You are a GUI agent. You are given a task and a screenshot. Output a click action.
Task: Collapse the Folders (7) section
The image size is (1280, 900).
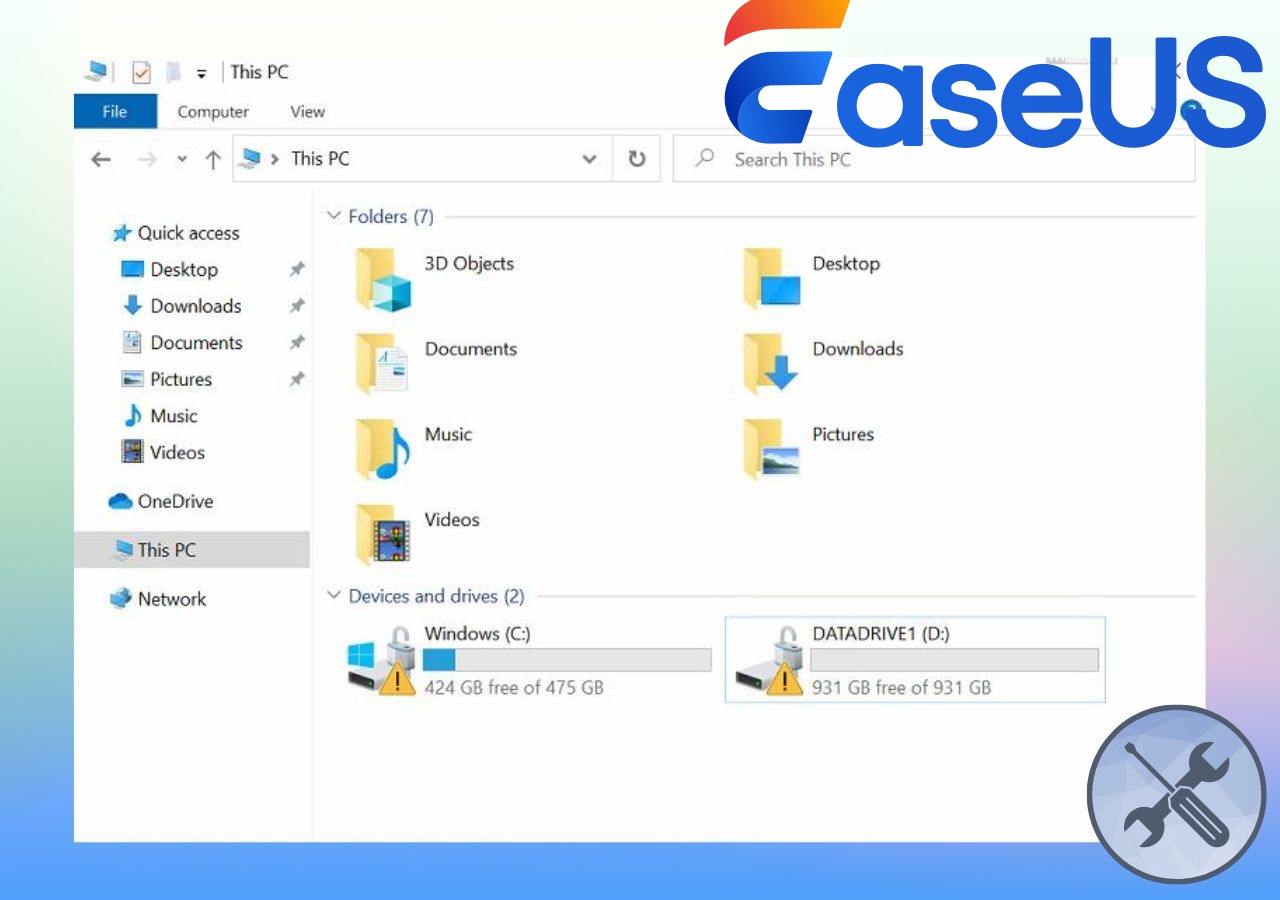[x=333, y=216]
